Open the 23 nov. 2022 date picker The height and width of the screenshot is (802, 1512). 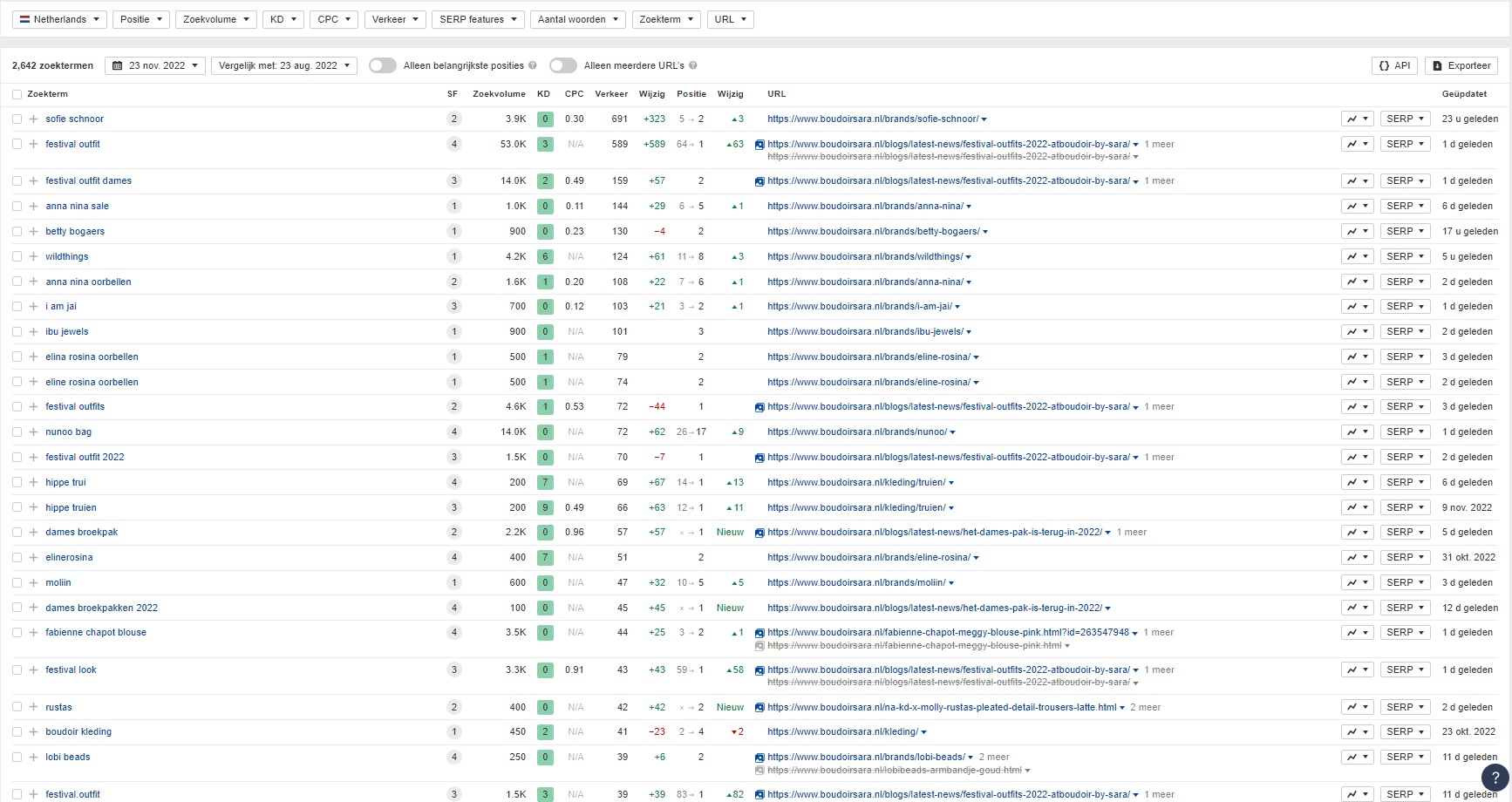click(155, 65)
